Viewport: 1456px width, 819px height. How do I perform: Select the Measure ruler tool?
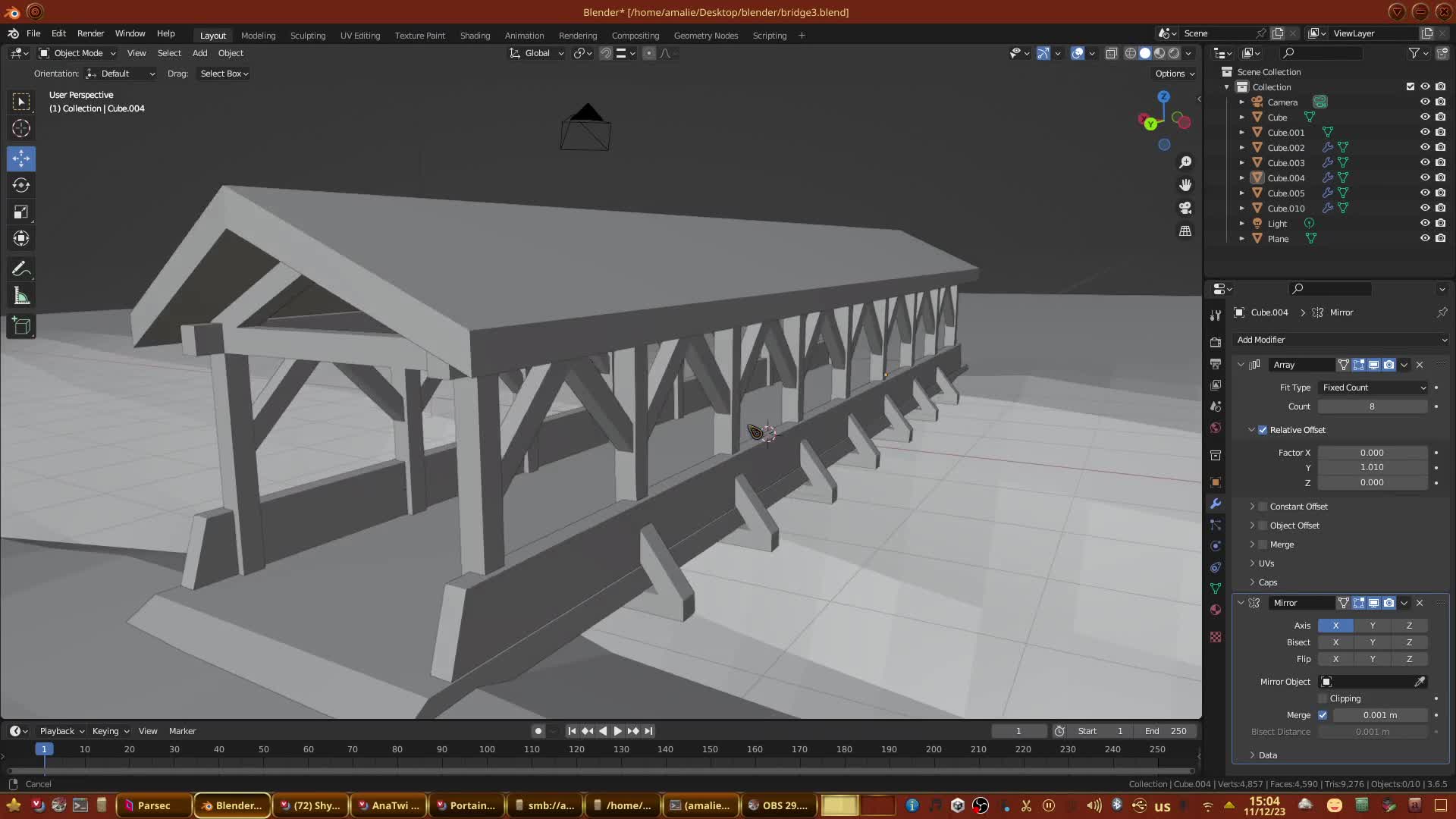(21, 297)
